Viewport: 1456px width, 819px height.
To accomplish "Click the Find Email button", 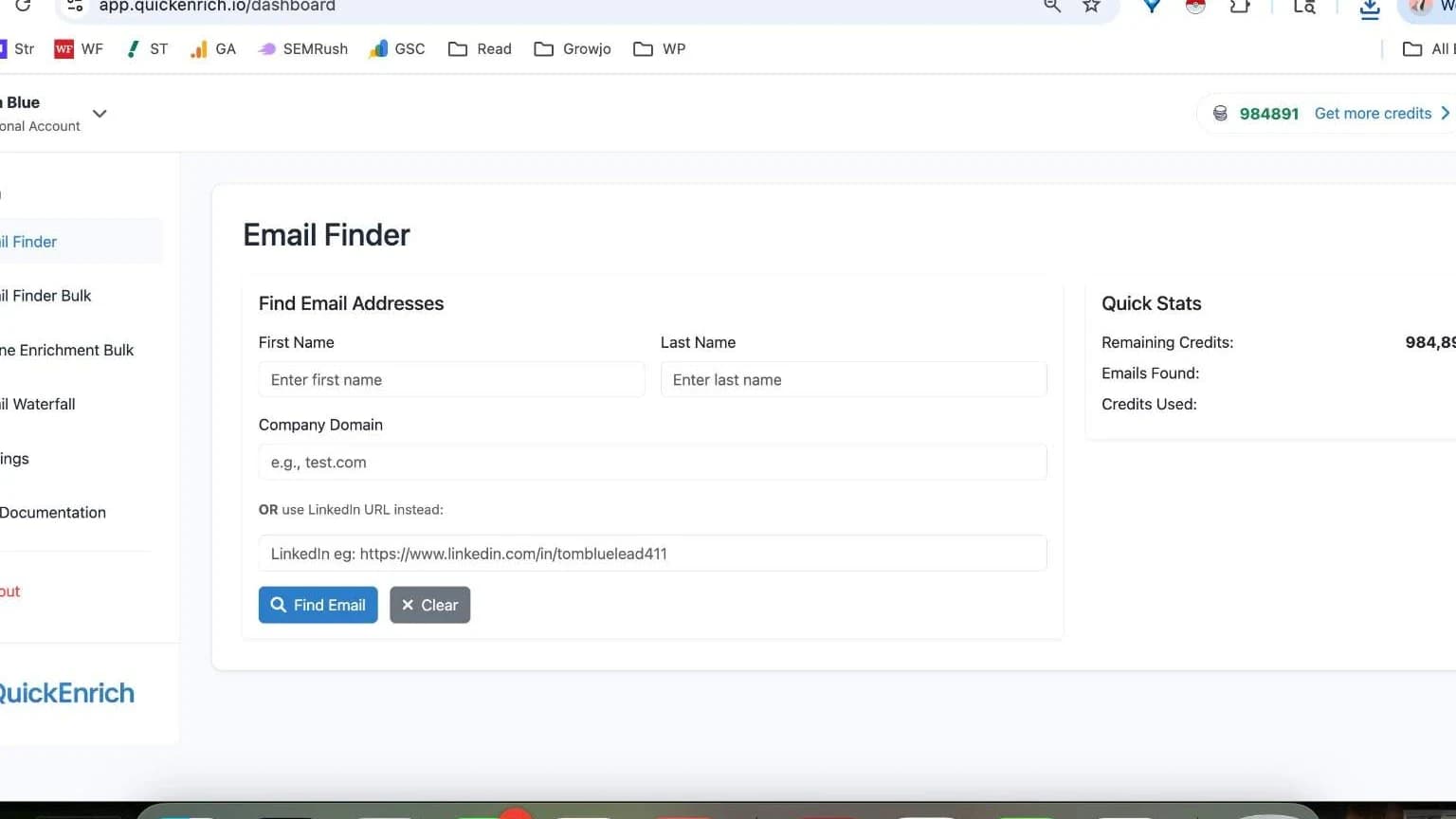I will 318,605.
